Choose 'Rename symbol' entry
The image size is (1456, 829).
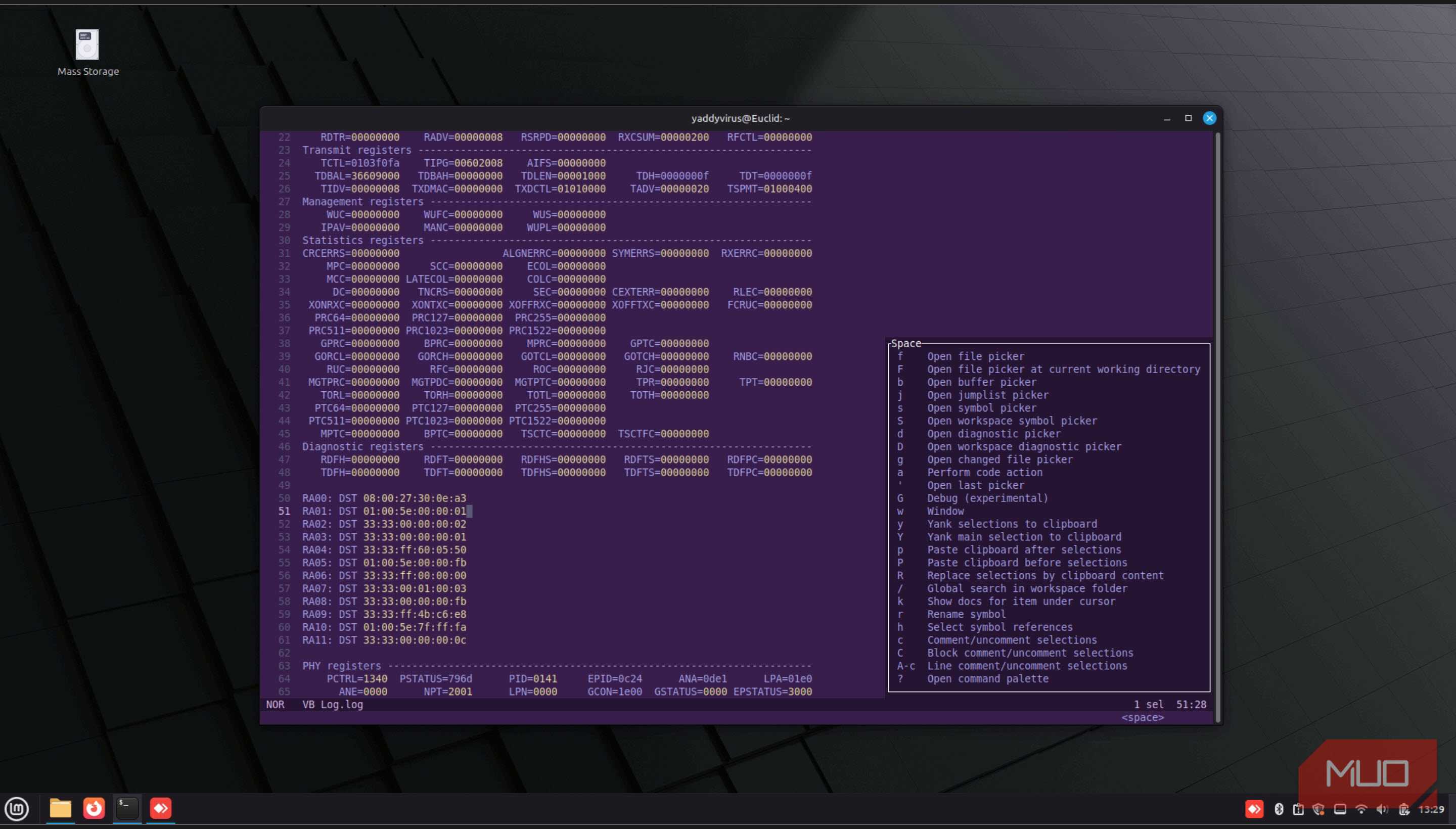(966, 614)
